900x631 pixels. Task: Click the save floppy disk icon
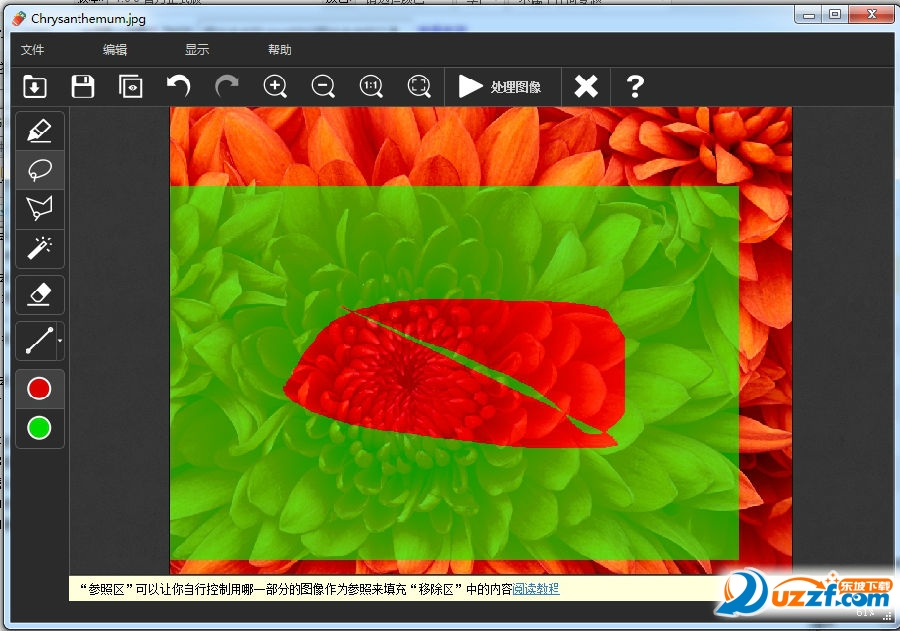coord(83,87)
